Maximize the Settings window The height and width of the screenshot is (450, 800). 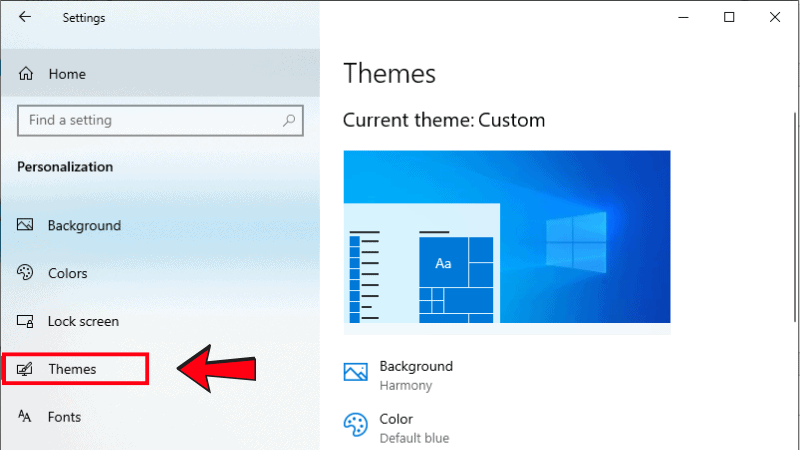pos(729,17)
